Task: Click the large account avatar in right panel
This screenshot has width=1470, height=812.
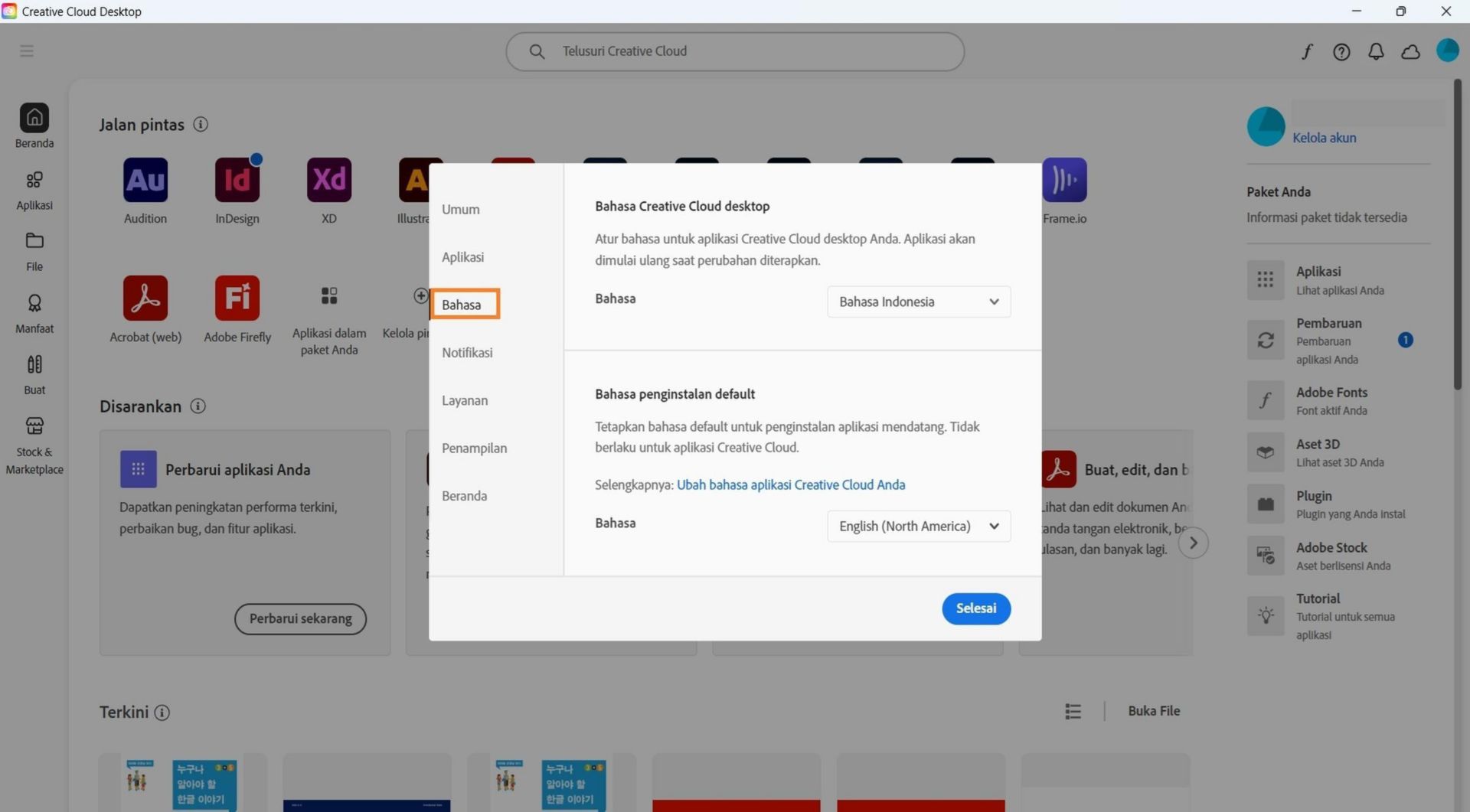Action: pos(1266,126)
